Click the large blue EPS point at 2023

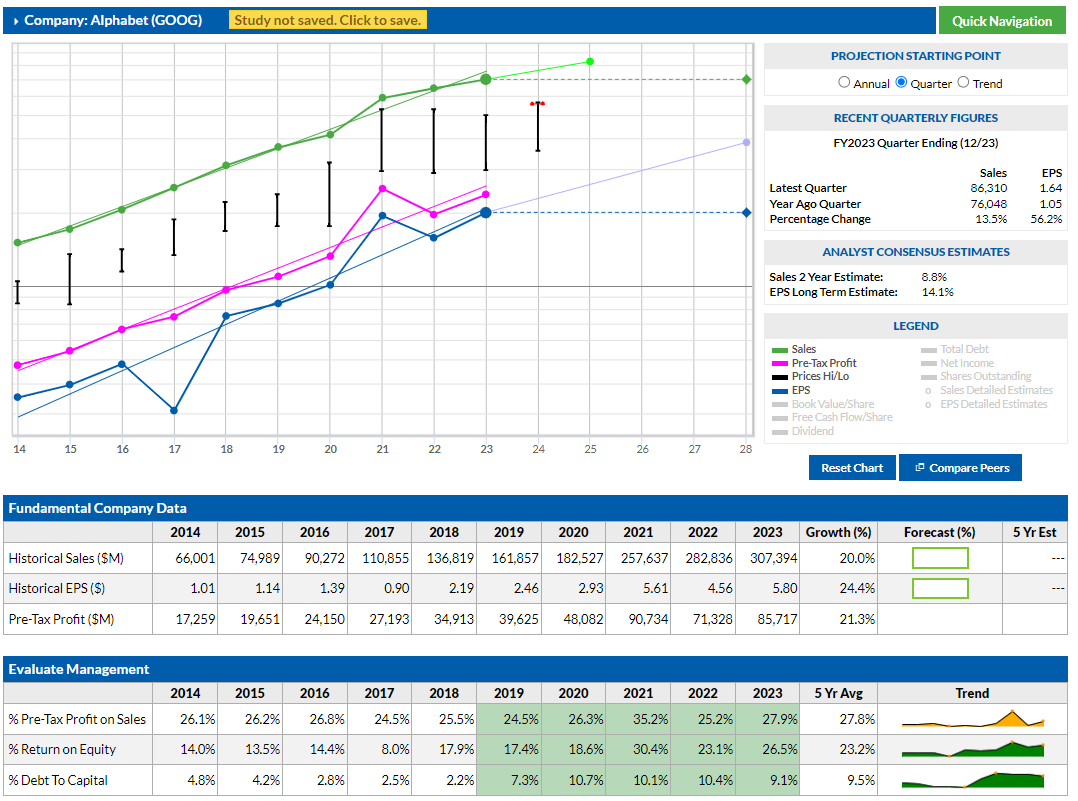click(486, 212)
